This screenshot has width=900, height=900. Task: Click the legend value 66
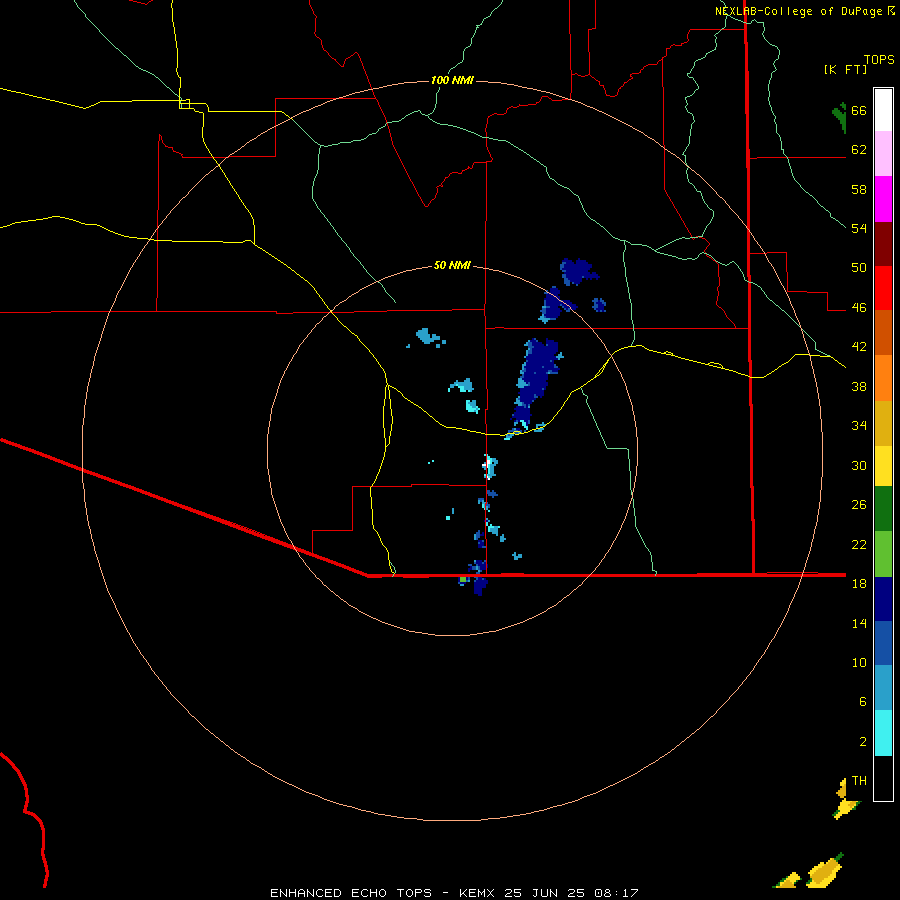tap(859, 111)
